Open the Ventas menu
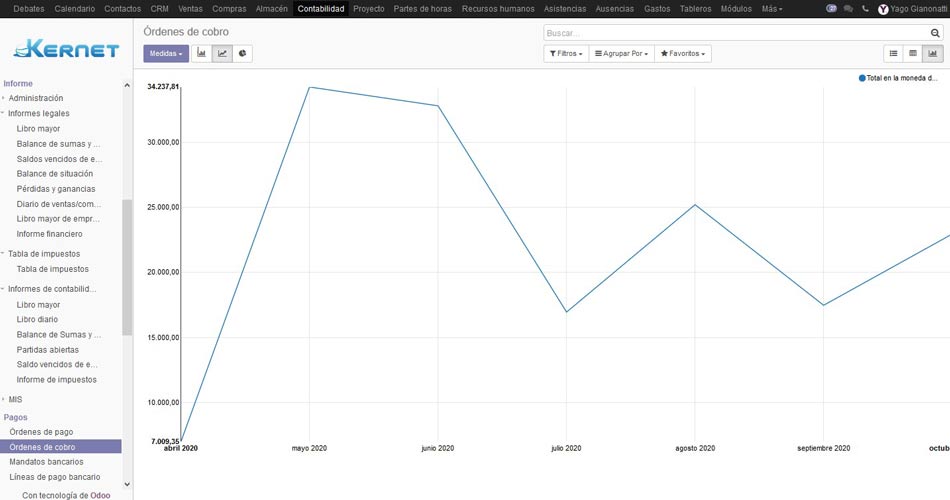950x500 pixels. click(190, 9)
